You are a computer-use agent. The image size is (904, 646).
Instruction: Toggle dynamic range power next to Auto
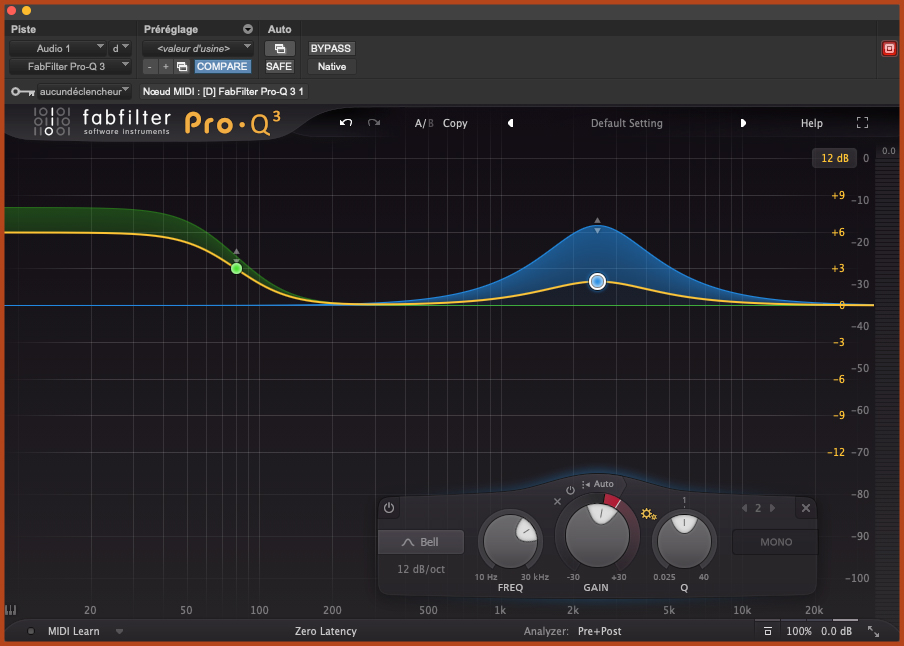coord(570,490)
